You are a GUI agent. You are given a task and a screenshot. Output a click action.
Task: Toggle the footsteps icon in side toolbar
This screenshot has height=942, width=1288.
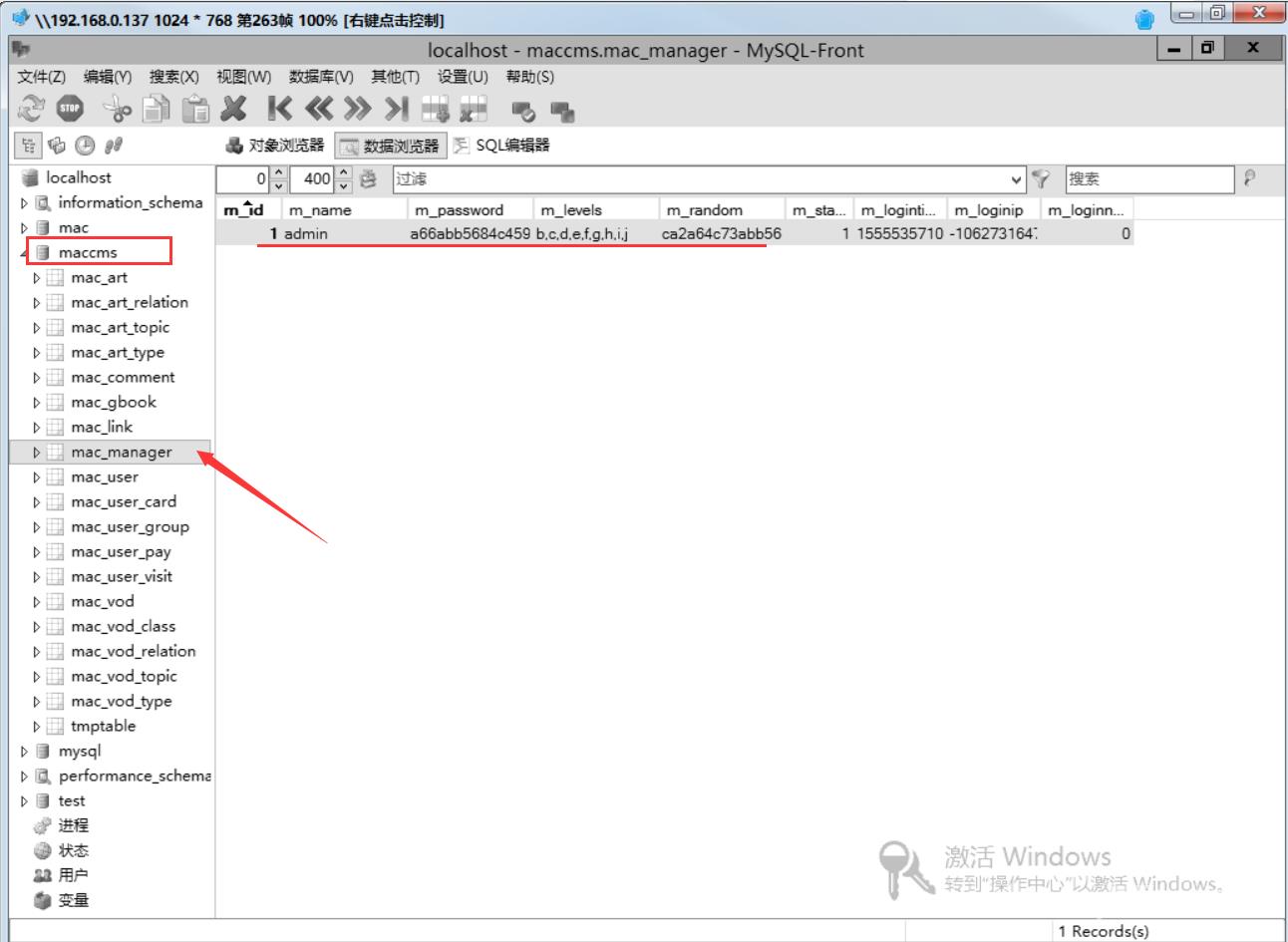[x=114, y=147]
